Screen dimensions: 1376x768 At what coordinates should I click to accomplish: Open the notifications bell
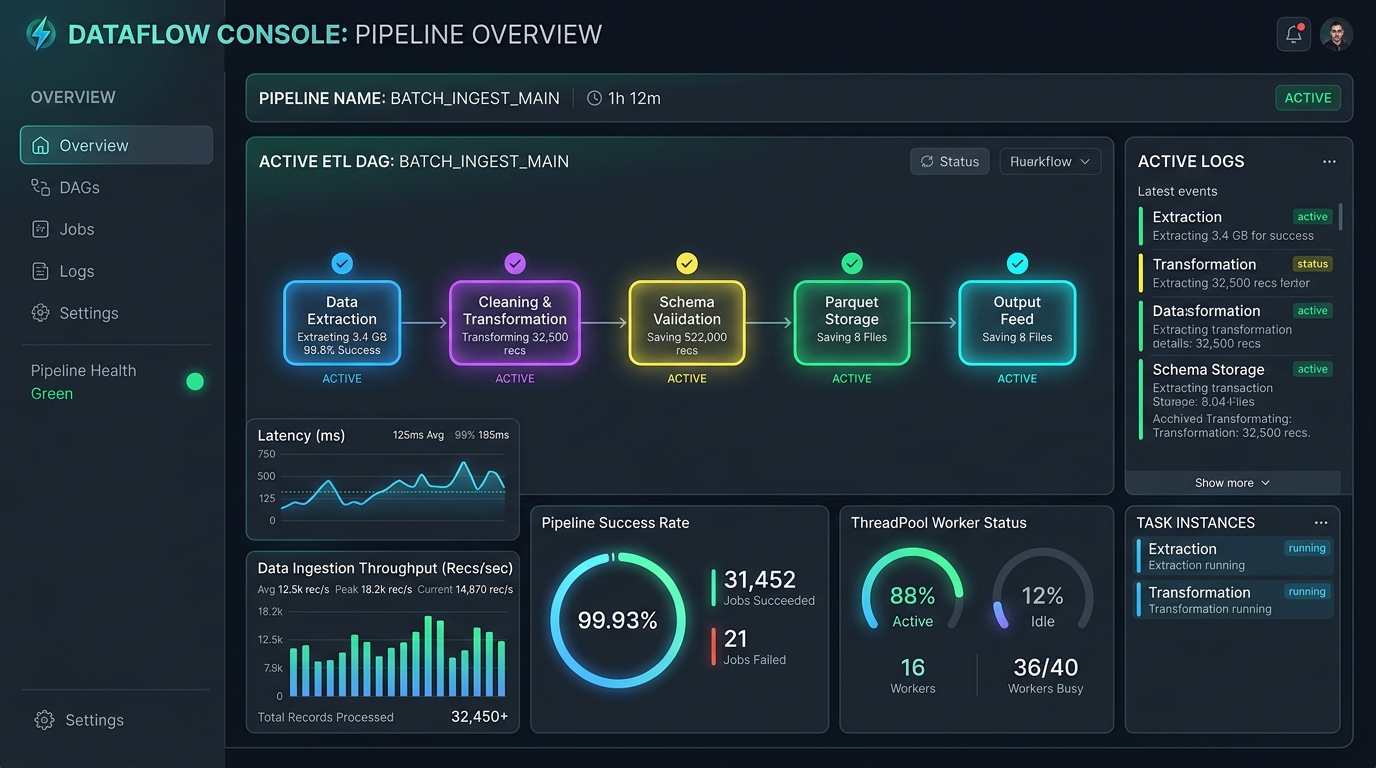1294,34
